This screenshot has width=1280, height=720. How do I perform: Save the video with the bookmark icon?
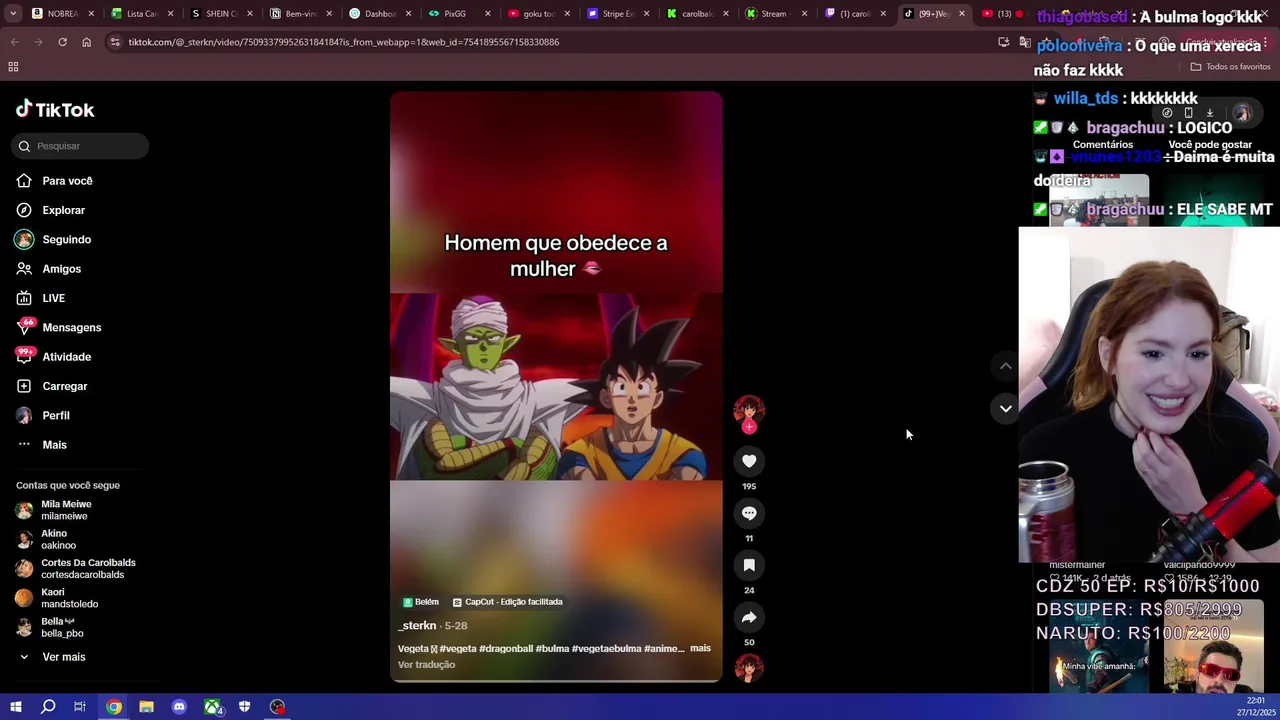(x=749, y=565)
